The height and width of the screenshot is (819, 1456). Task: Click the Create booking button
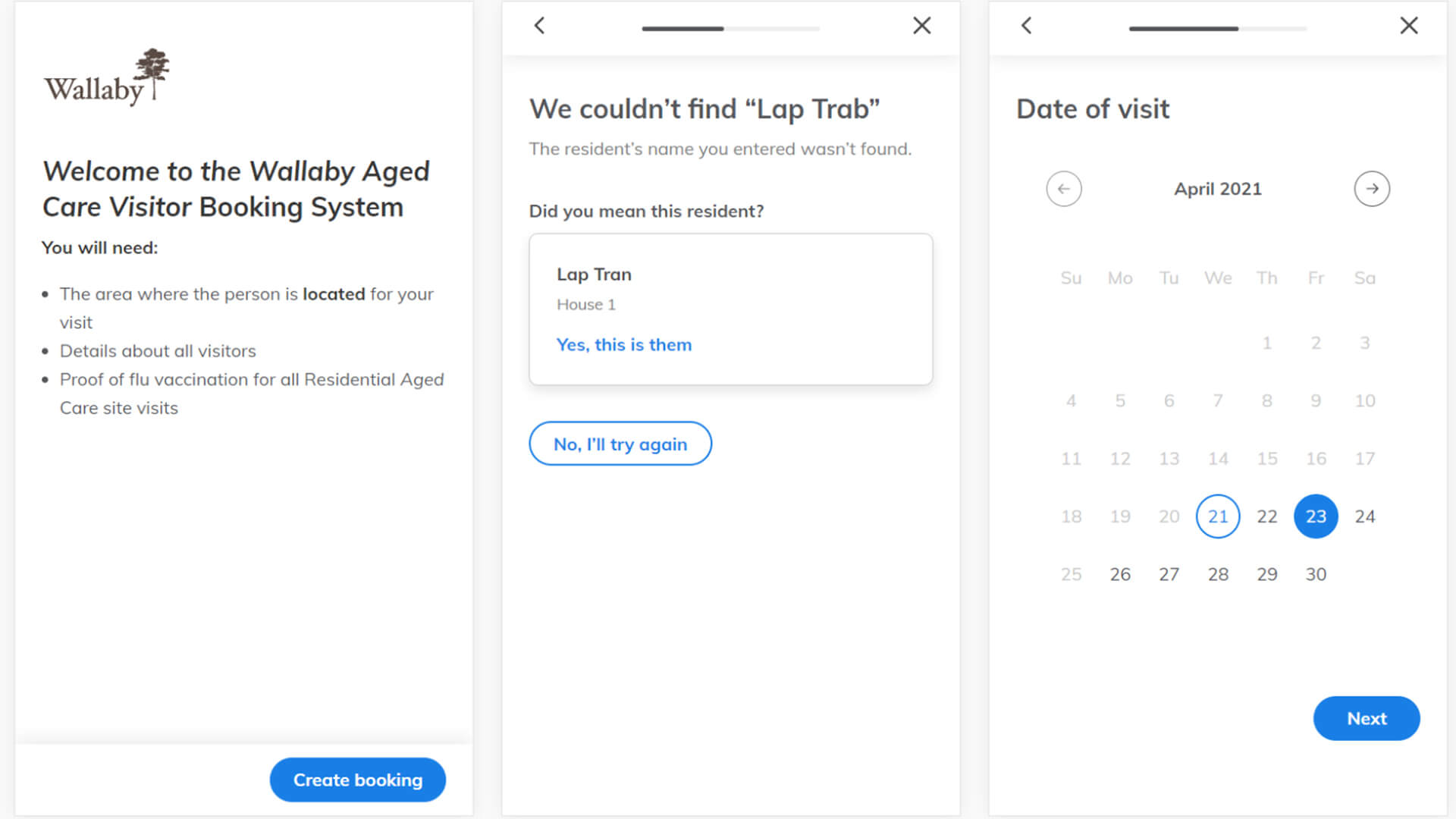357,780
